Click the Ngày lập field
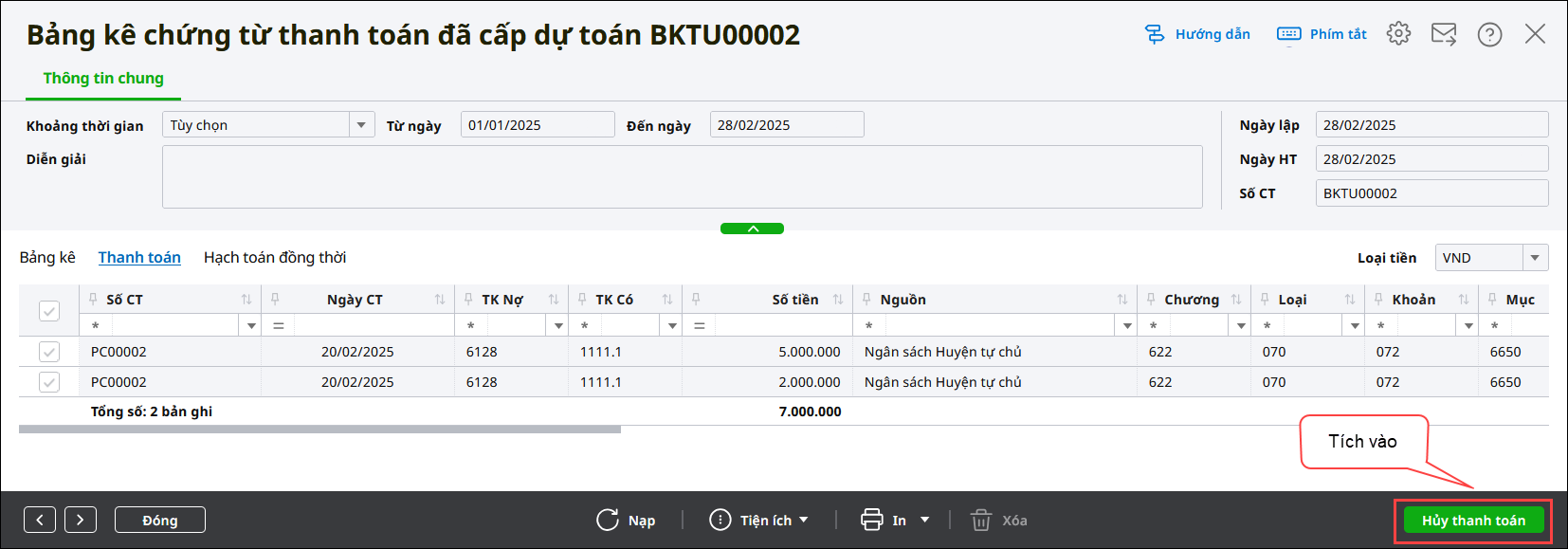This screenshot has width=1568, height=549. pos(1432,125)
